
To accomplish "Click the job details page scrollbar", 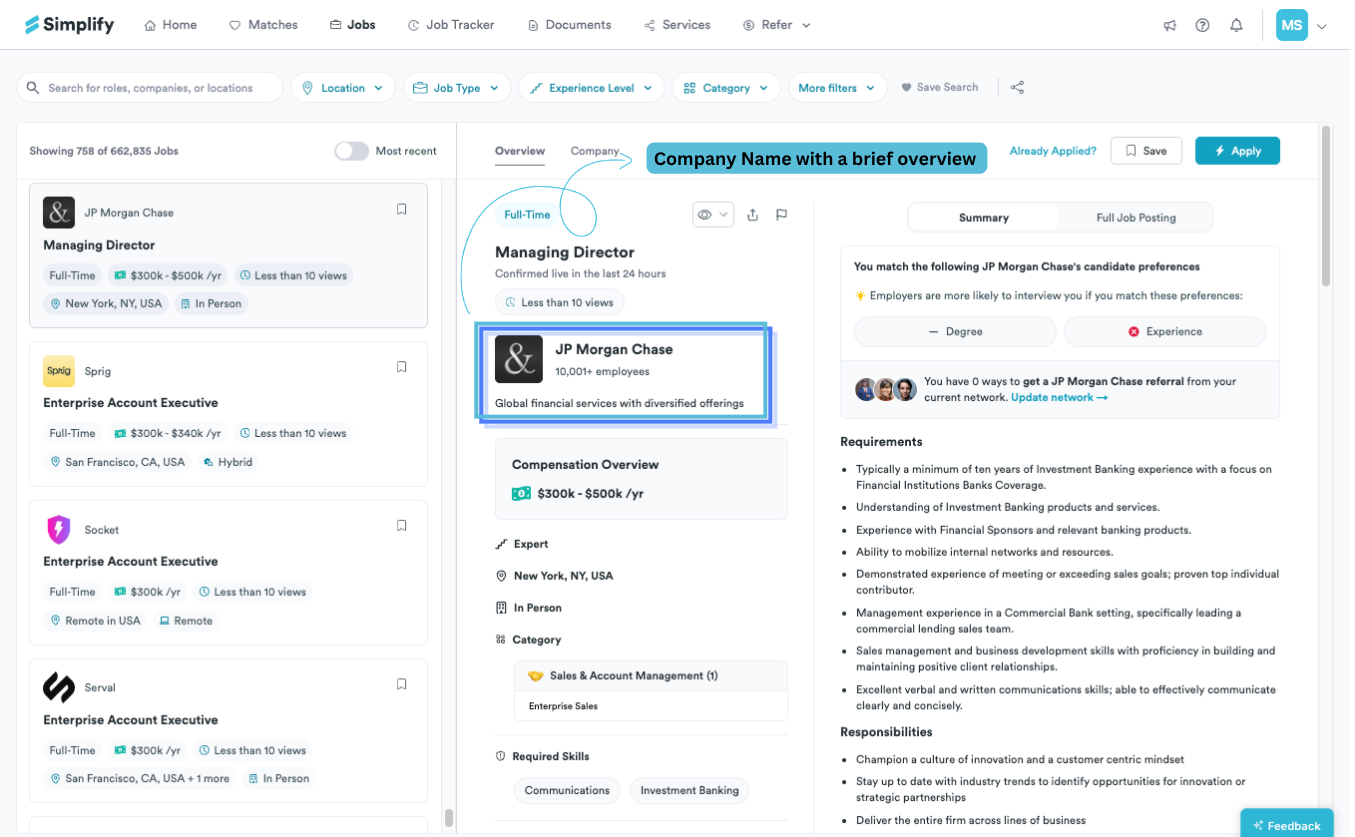I will [x=1327, y=206].
